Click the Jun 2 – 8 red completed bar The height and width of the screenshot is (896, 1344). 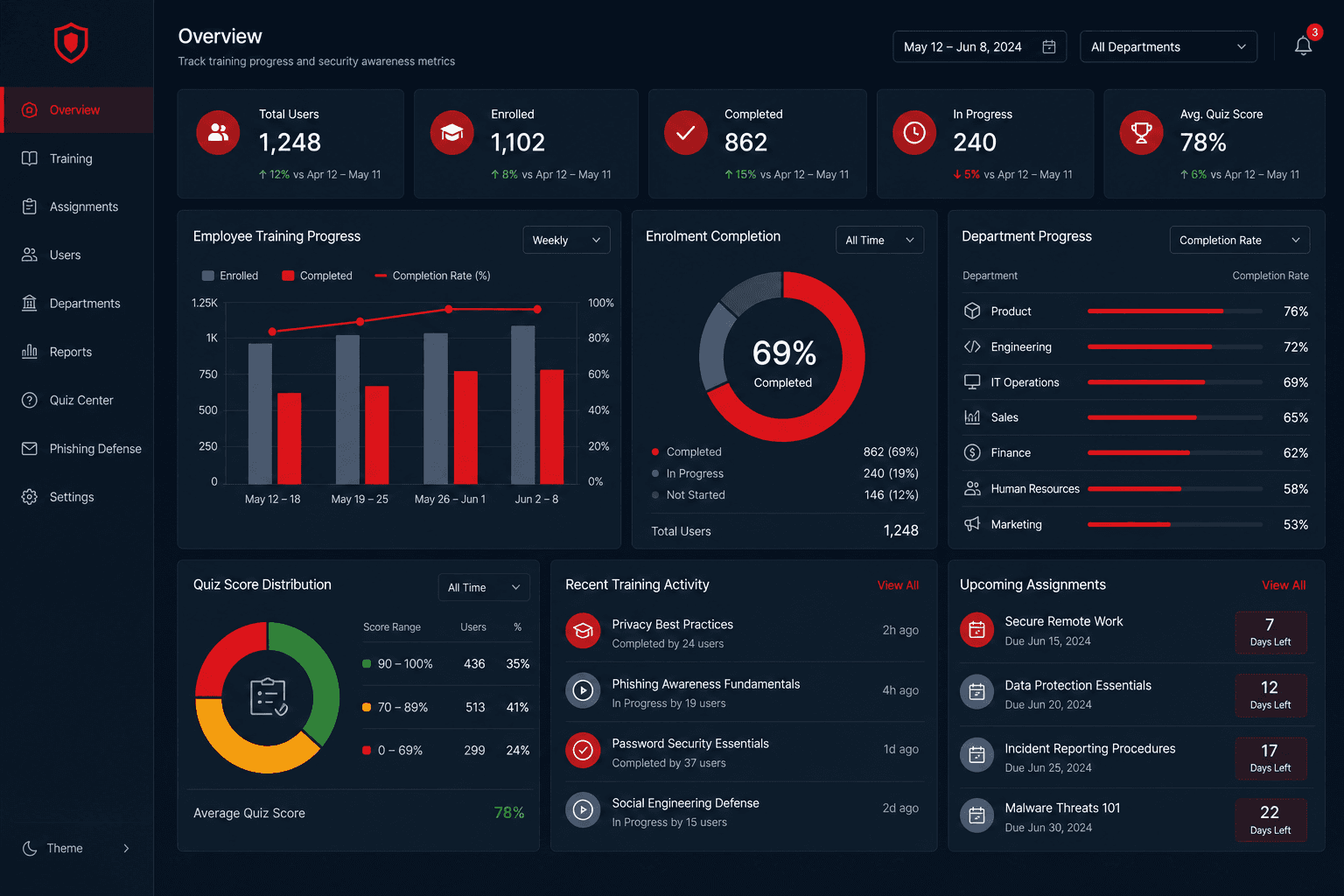(x=551, y=427)
